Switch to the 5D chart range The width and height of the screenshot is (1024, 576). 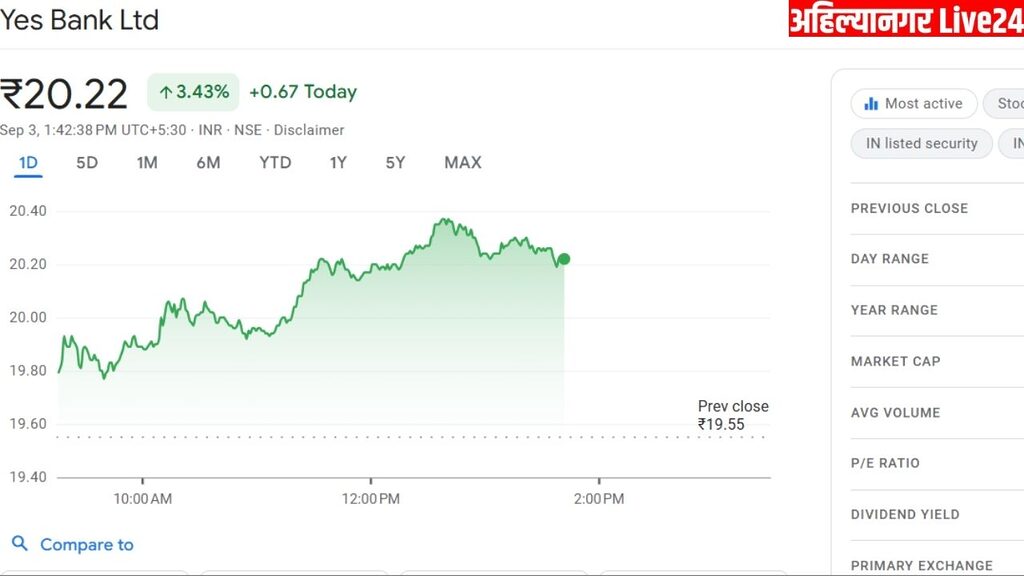pyautogui.click(x=87, y=162)
